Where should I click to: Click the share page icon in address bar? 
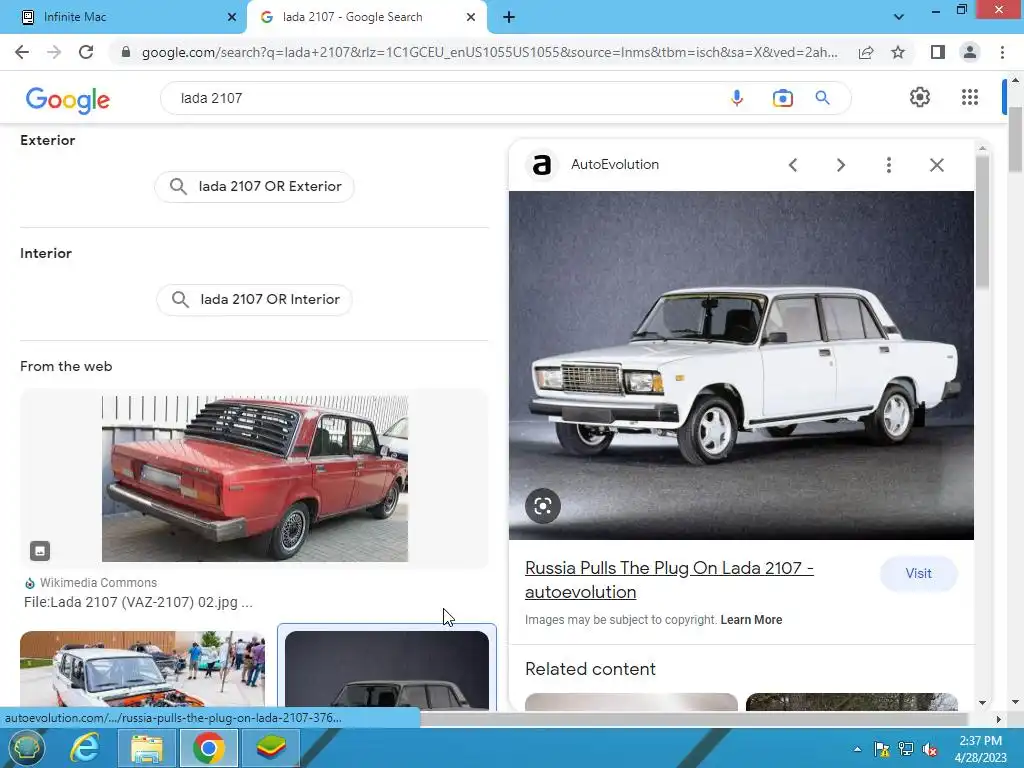pos(866,52)
